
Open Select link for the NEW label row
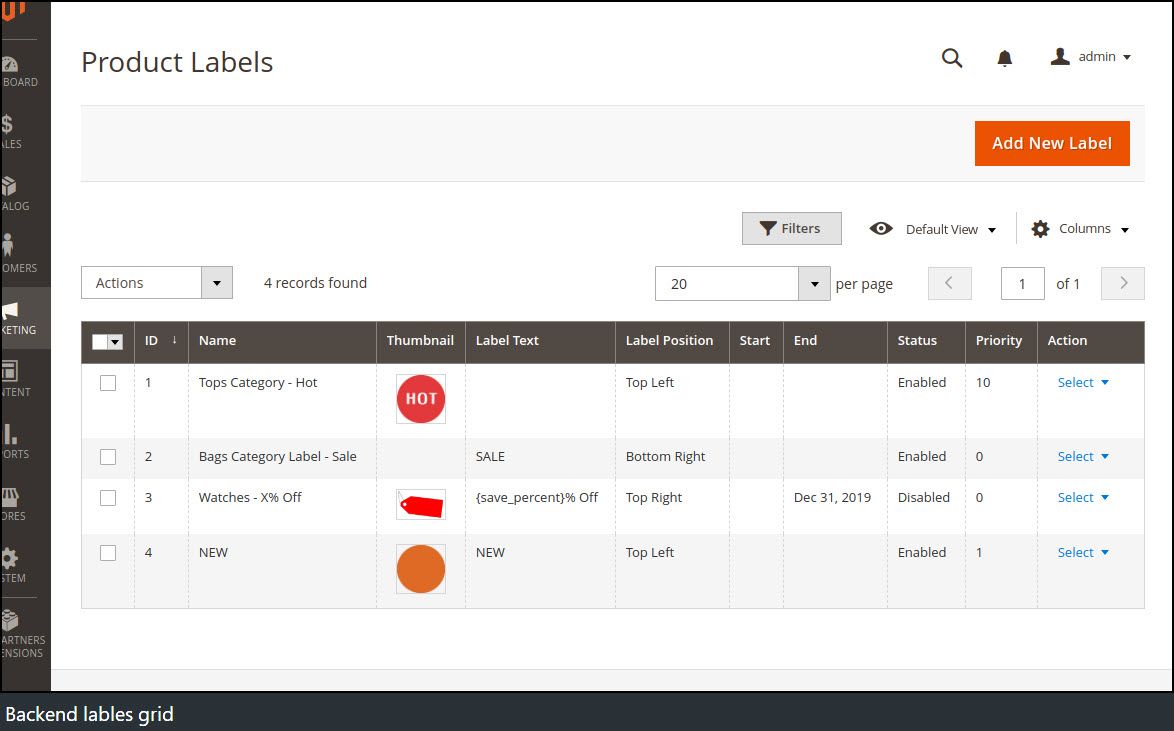[x=1081, y=552]
